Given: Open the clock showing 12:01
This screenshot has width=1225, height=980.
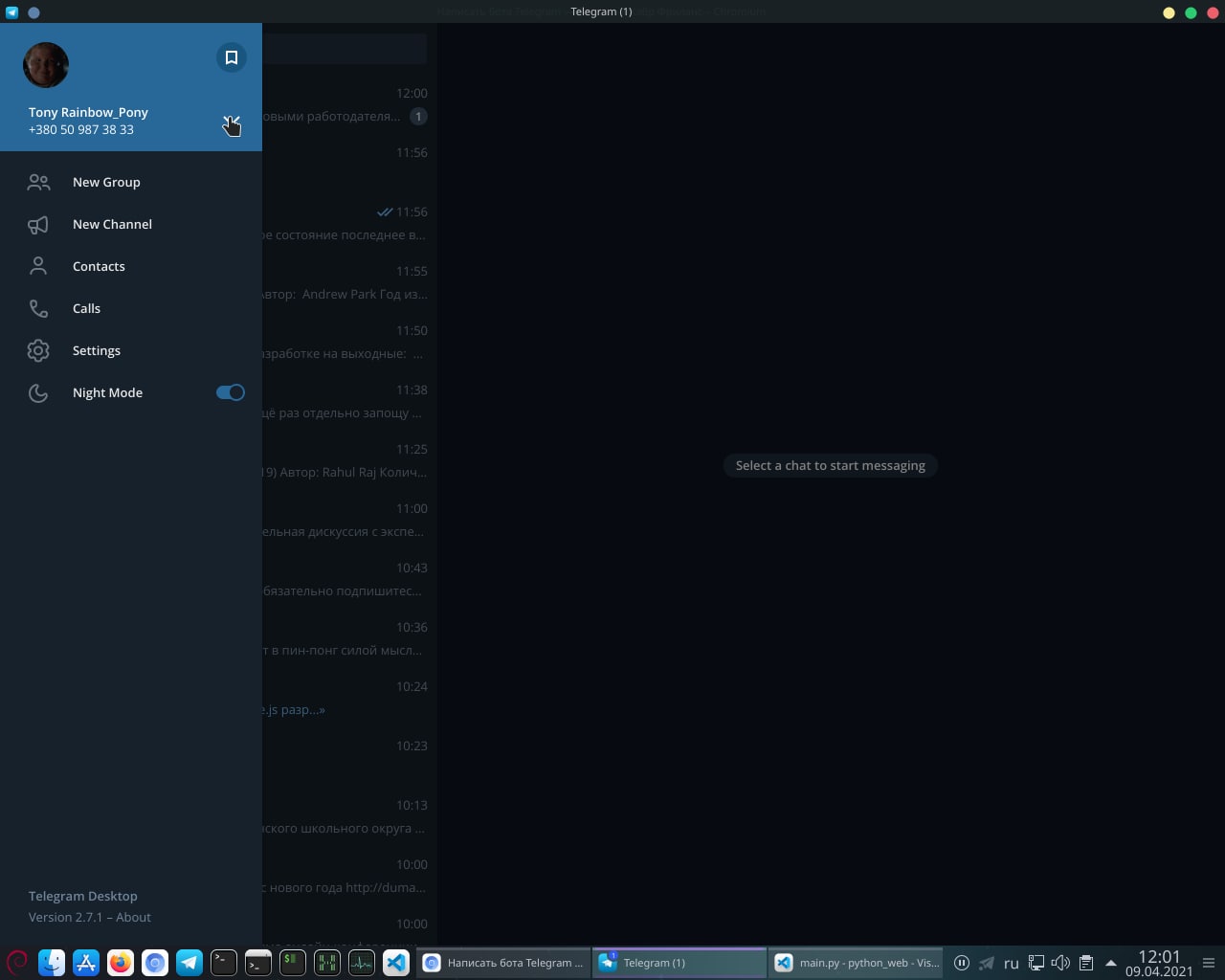Looking at the screenshot, I should click(x=1159, y=963).
